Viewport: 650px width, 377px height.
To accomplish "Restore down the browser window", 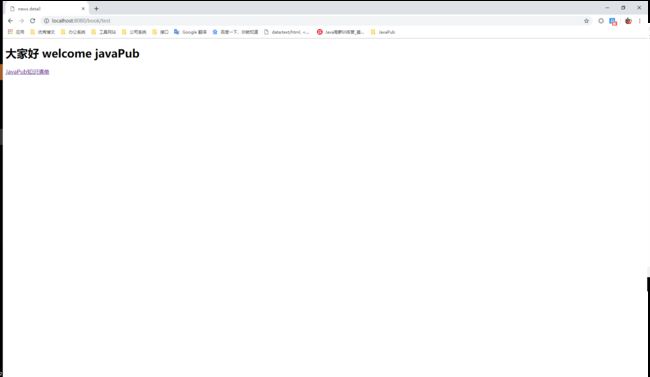I will 623,7.
